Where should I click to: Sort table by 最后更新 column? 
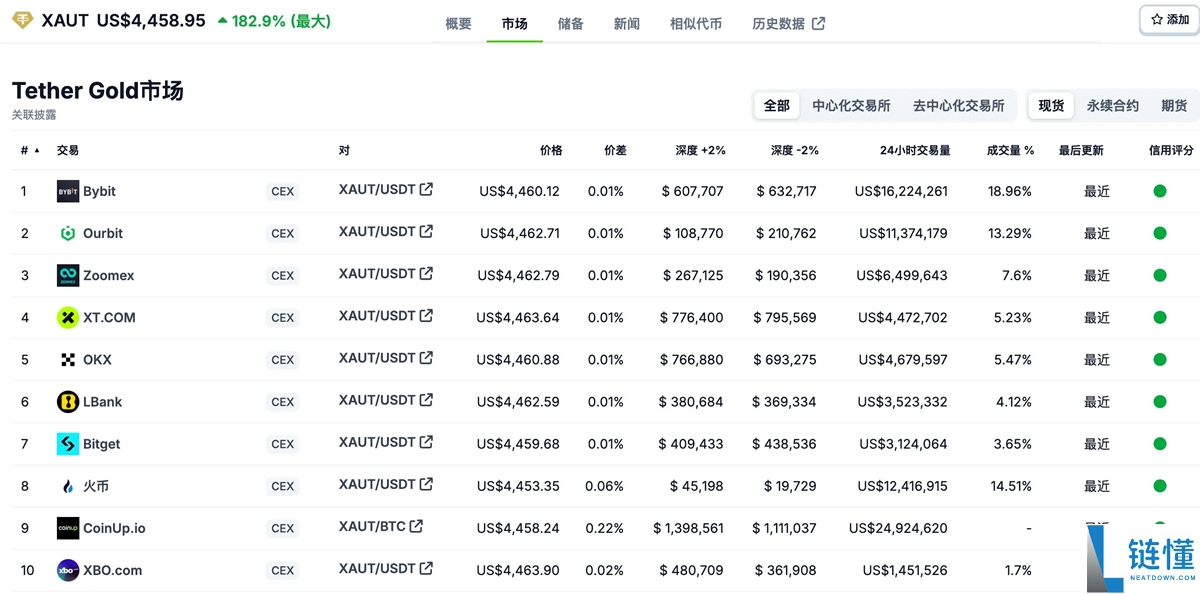[x=1081, y=150]
